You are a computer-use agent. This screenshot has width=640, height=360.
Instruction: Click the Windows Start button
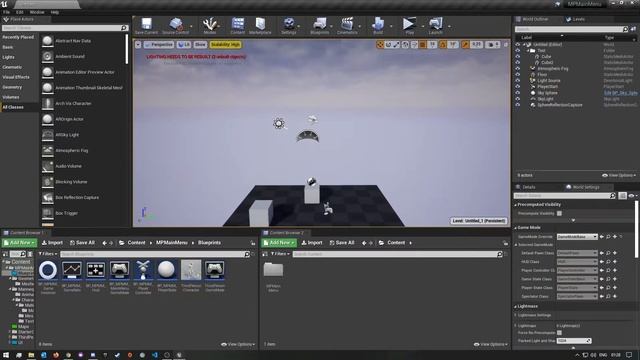6,355
